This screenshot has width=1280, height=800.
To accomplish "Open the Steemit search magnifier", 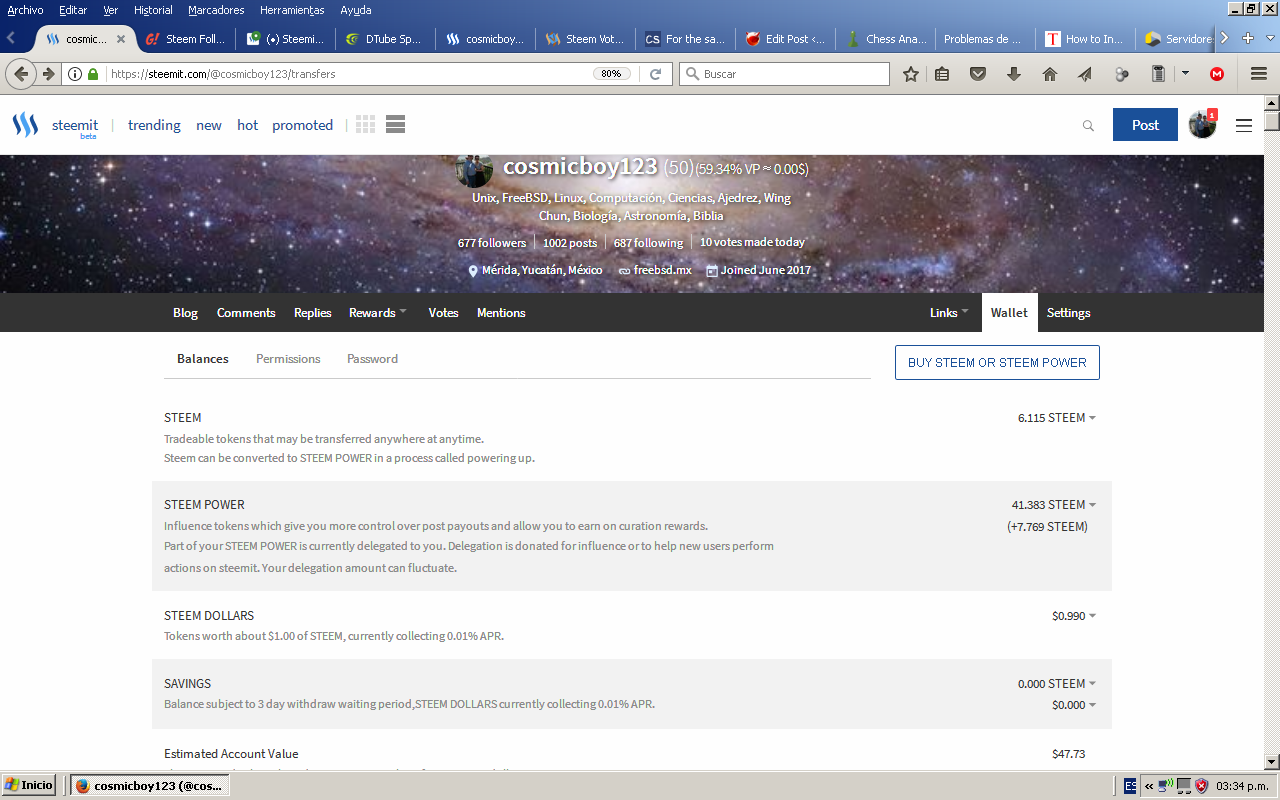I will pyautogui.click(x=1088, y=126).
